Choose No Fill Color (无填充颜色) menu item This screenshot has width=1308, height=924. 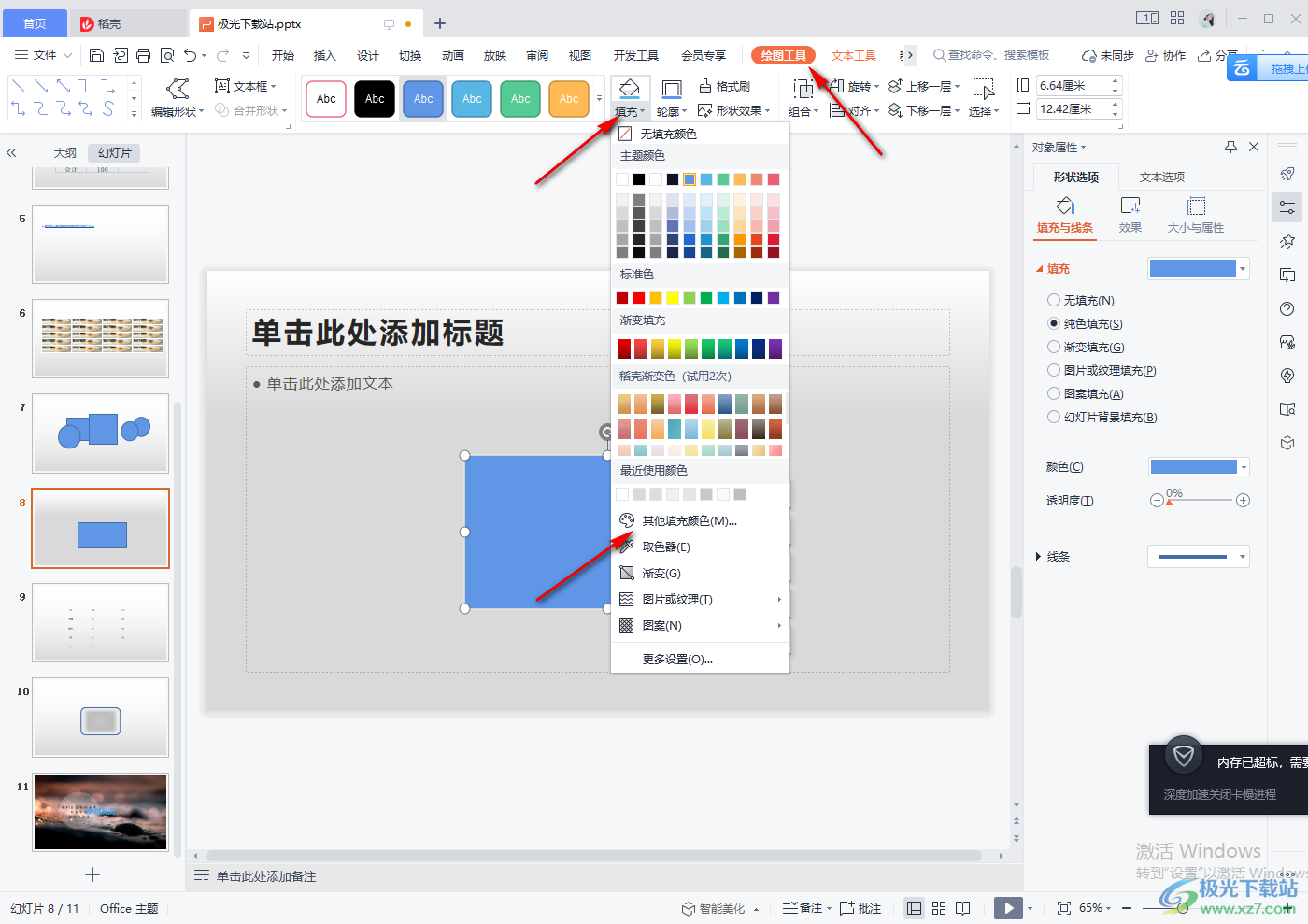tap(701, 134)
